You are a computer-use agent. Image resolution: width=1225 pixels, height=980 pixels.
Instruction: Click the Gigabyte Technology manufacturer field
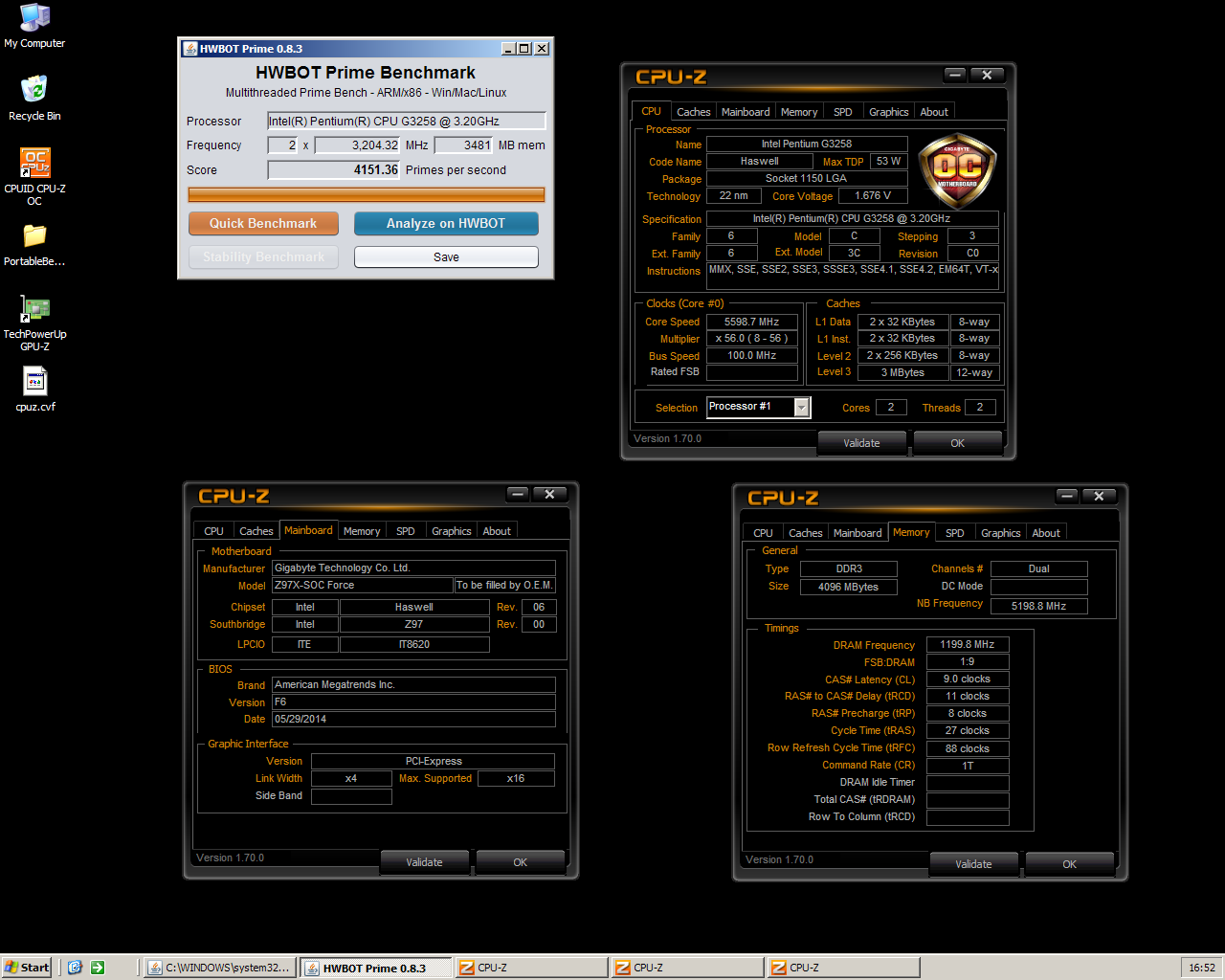[413, 568]
